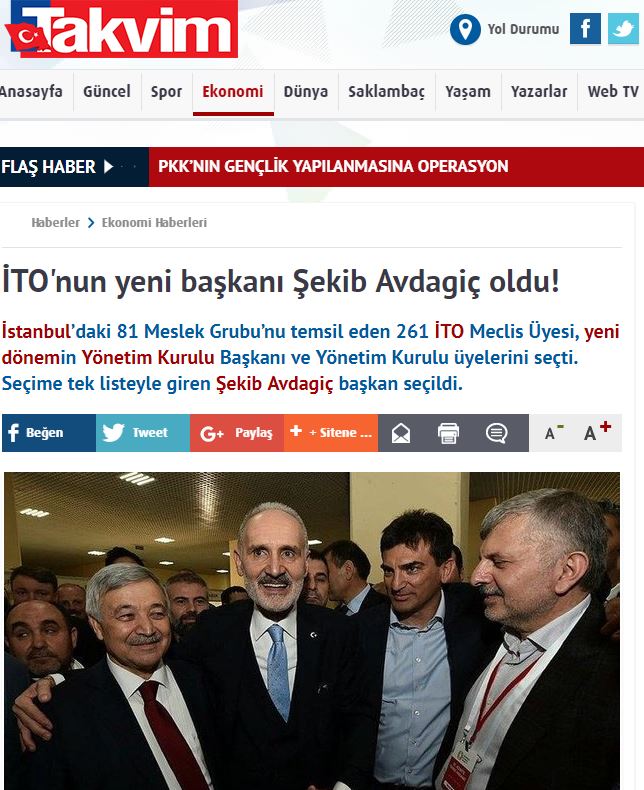Image resolution: width=644 pixels, height=790 pixels.
Task: Decrease article font size with A-
Action: point(553,432)
